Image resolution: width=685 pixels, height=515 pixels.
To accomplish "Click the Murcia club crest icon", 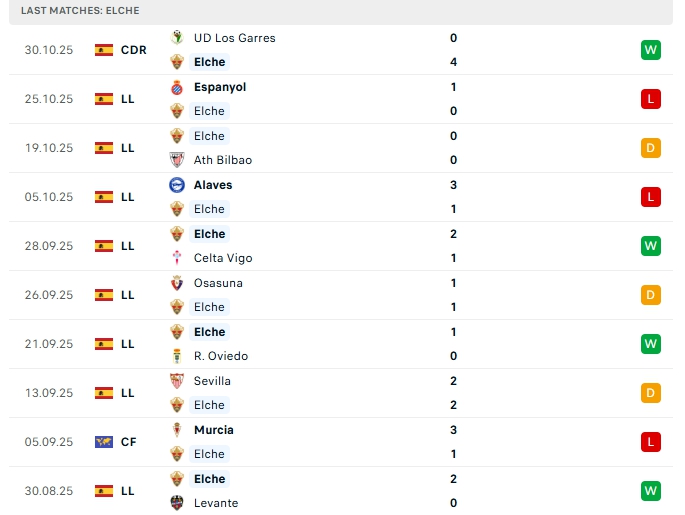I will (x=177, y=430).
